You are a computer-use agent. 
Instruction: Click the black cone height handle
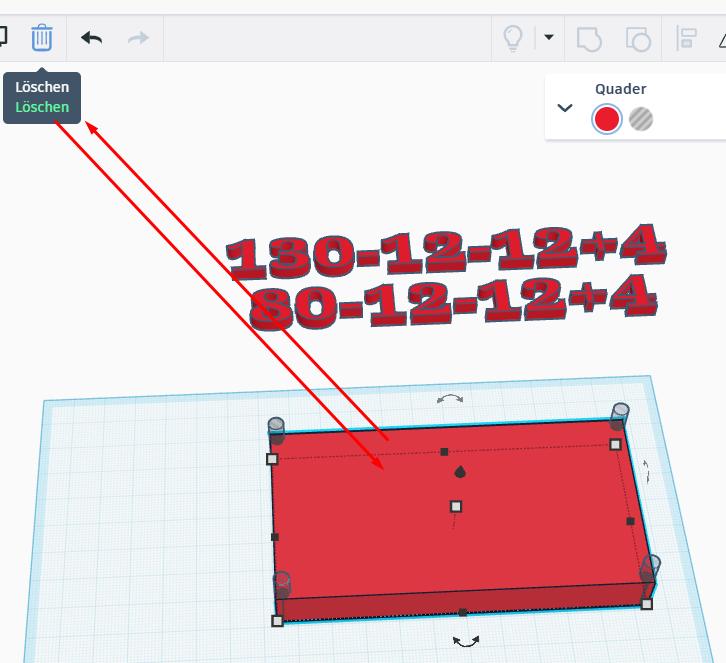(460, 472)
